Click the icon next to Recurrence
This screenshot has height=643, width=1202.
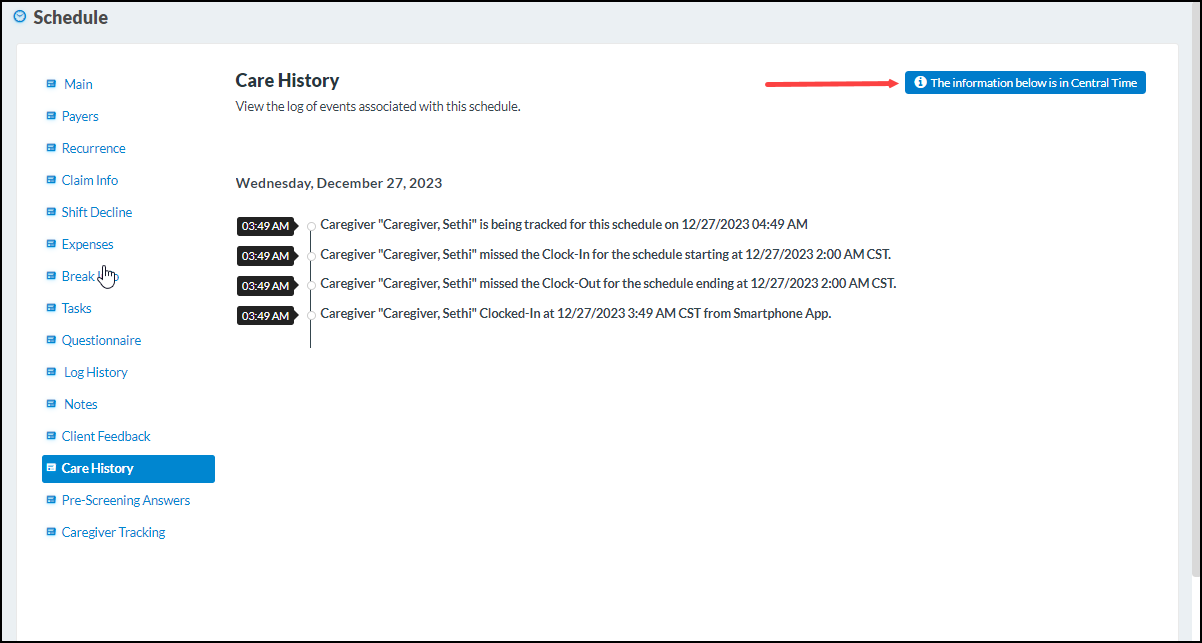(x=52, y=148)
